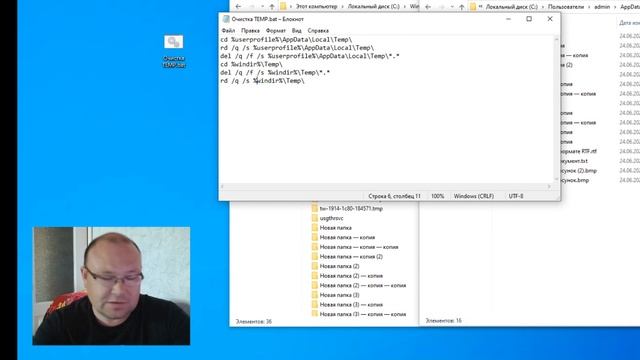Open recent locations dropdown in left Explorer
The height and width of the screenshot is (360, 640).
[x=262, y=7]
